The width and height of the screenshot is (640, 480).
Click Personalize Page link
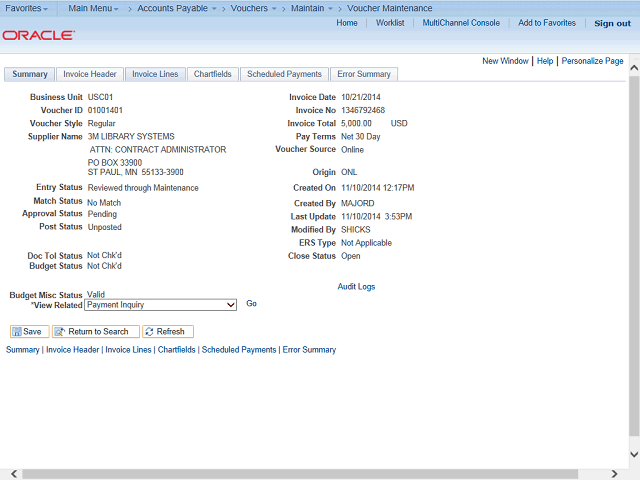pos(592,61)
